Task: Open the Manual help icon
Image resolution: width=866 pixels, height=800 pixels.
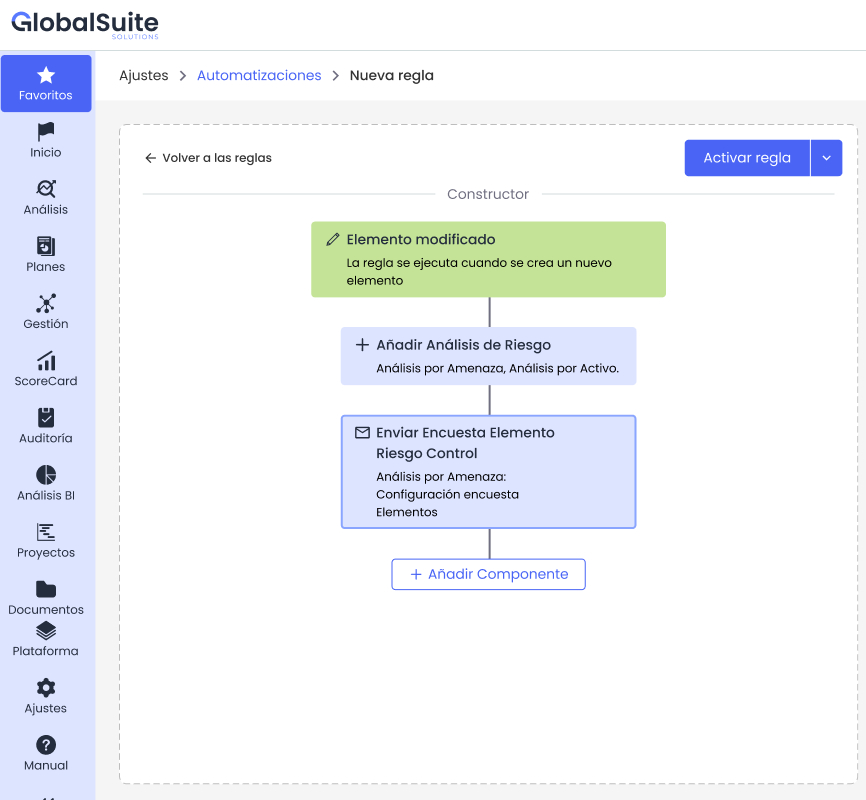Action: coord(46,745)
